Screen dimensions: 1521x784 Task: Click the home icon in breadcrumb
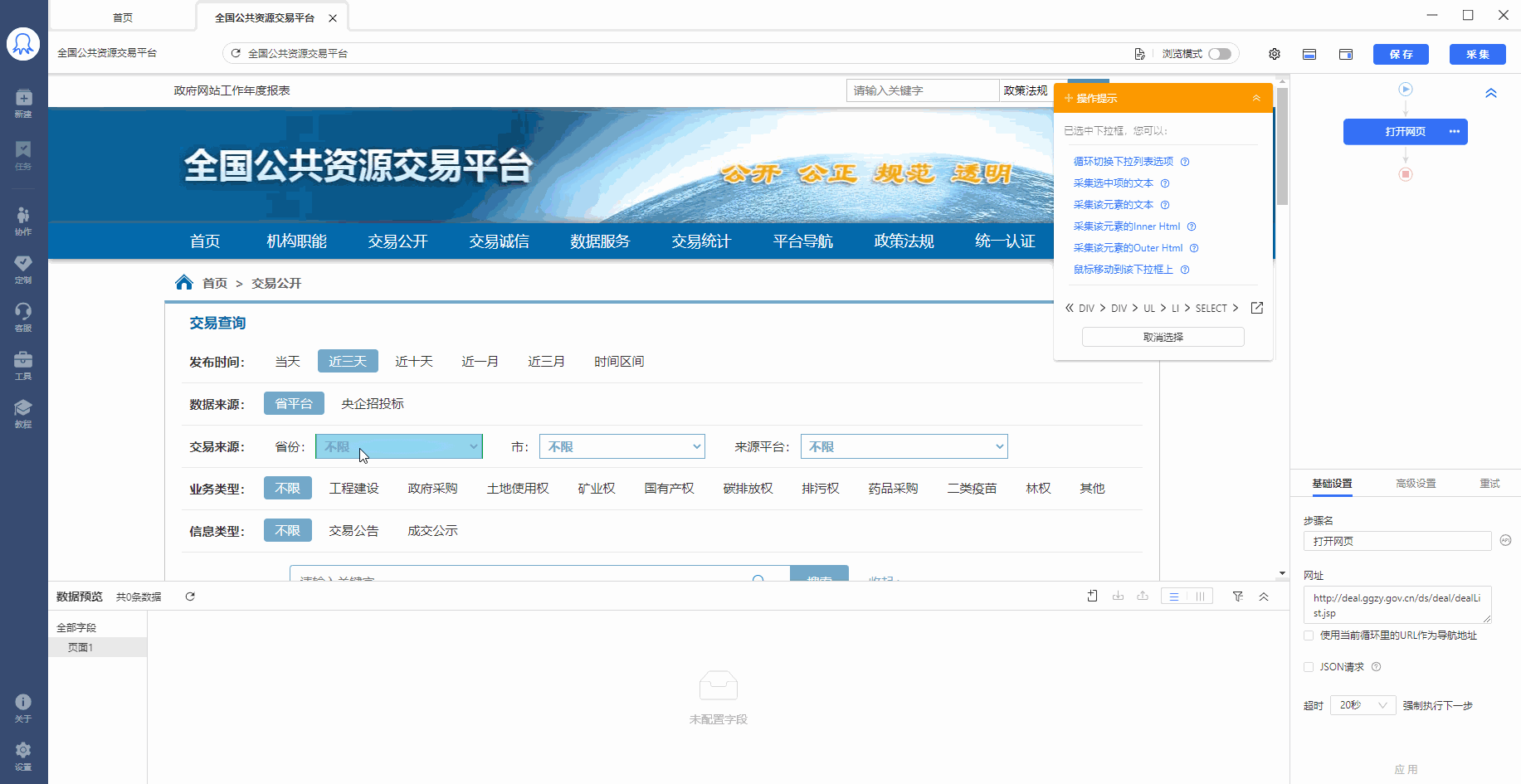tap(184, 282)
